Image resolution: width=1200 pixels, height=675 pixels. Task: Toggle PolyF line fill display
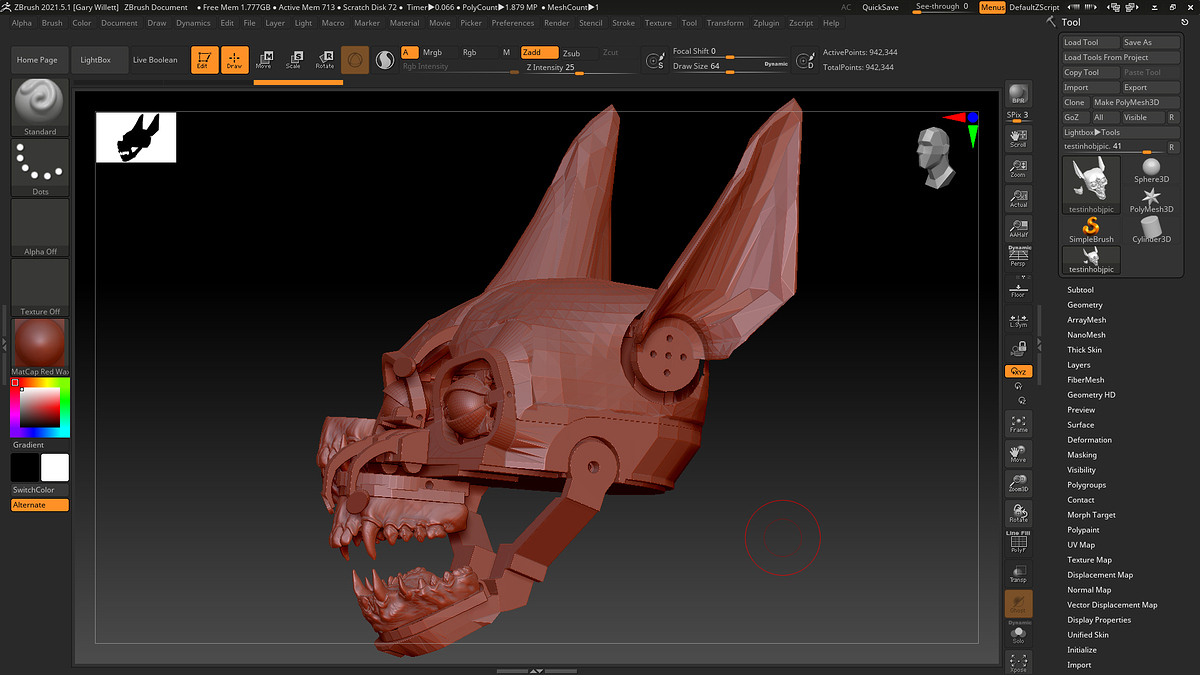click(1018, 543)
